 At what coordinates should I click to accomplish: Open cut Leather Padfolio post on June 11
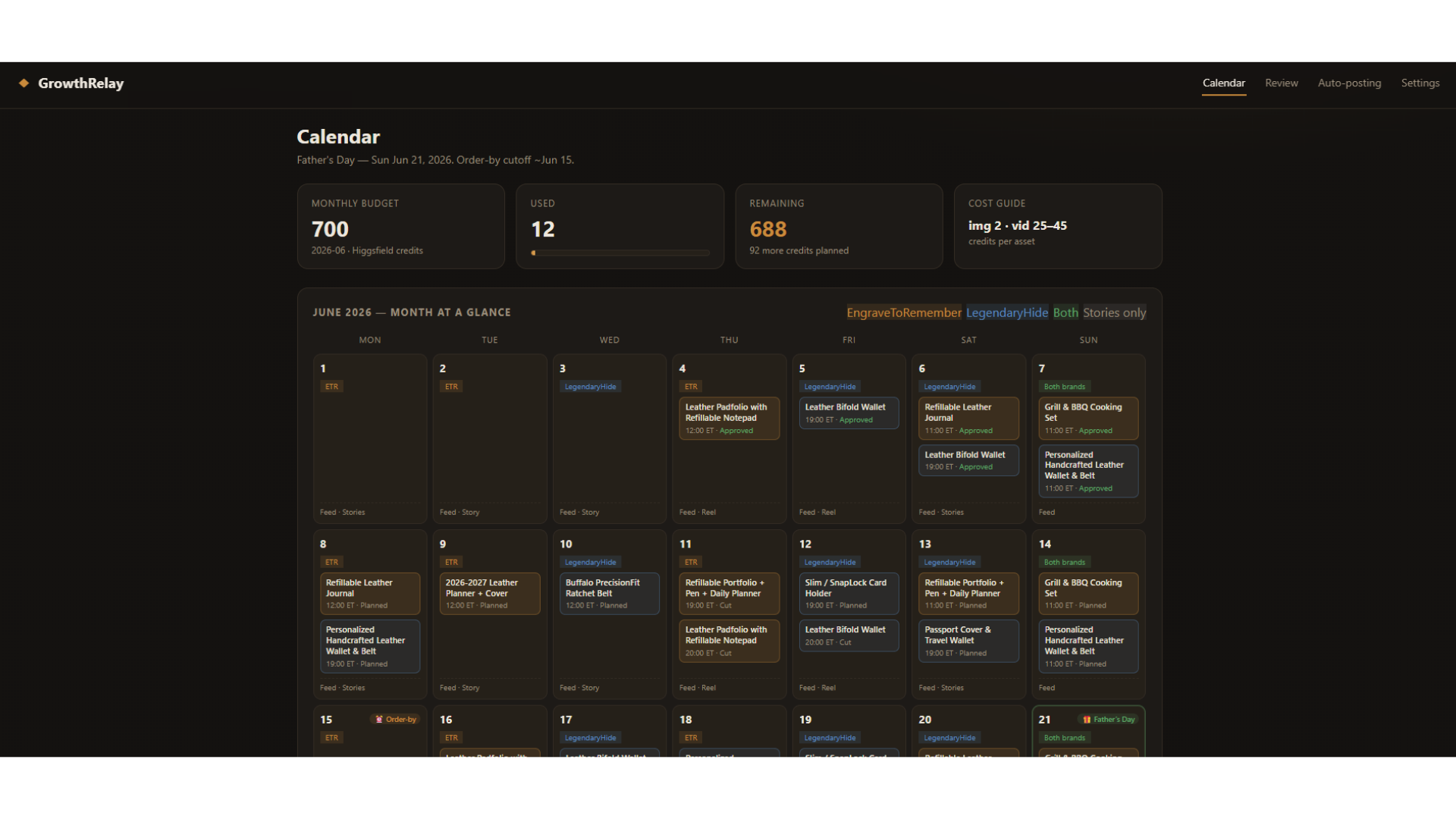(x=729, y=641)
